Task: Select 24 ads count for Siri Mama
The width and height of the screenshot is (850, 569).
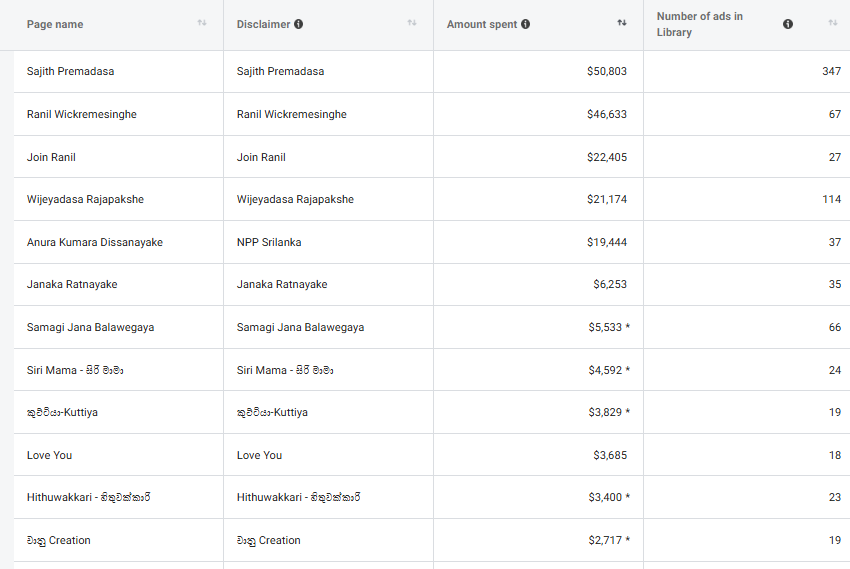Action: click(835, 370)
